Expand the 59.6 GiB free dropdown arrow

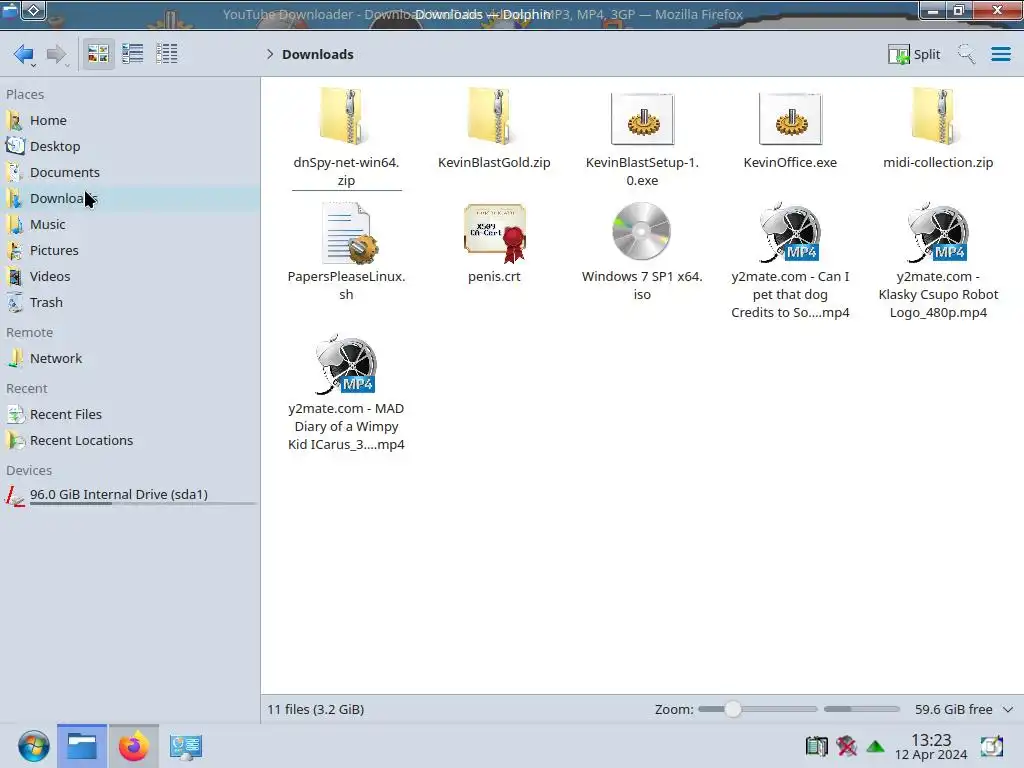[1008, 709]
